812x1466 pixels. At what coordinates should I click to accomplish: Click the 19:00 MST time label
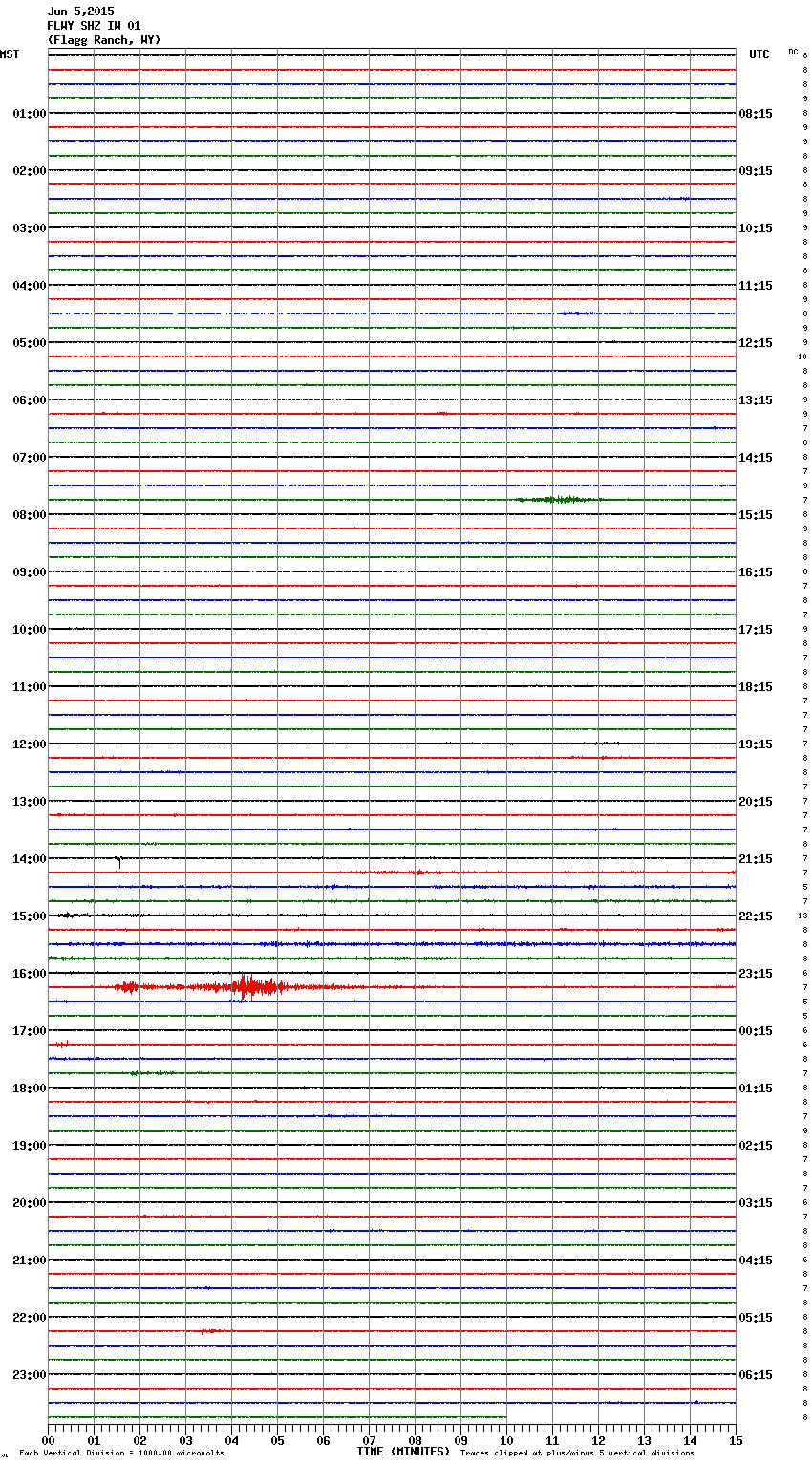click(x=30, y=1146)
